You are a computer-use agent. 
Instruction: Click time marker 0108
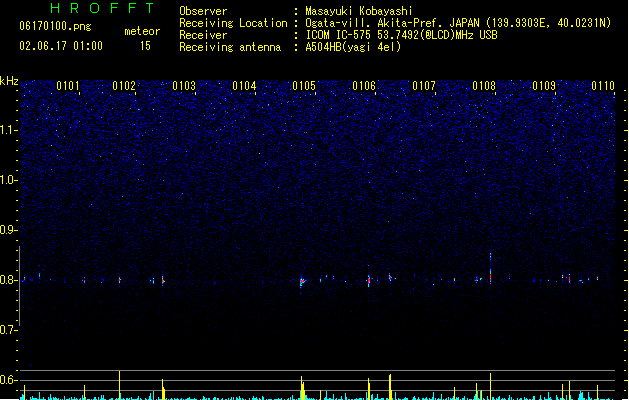(x=484, y=86)
